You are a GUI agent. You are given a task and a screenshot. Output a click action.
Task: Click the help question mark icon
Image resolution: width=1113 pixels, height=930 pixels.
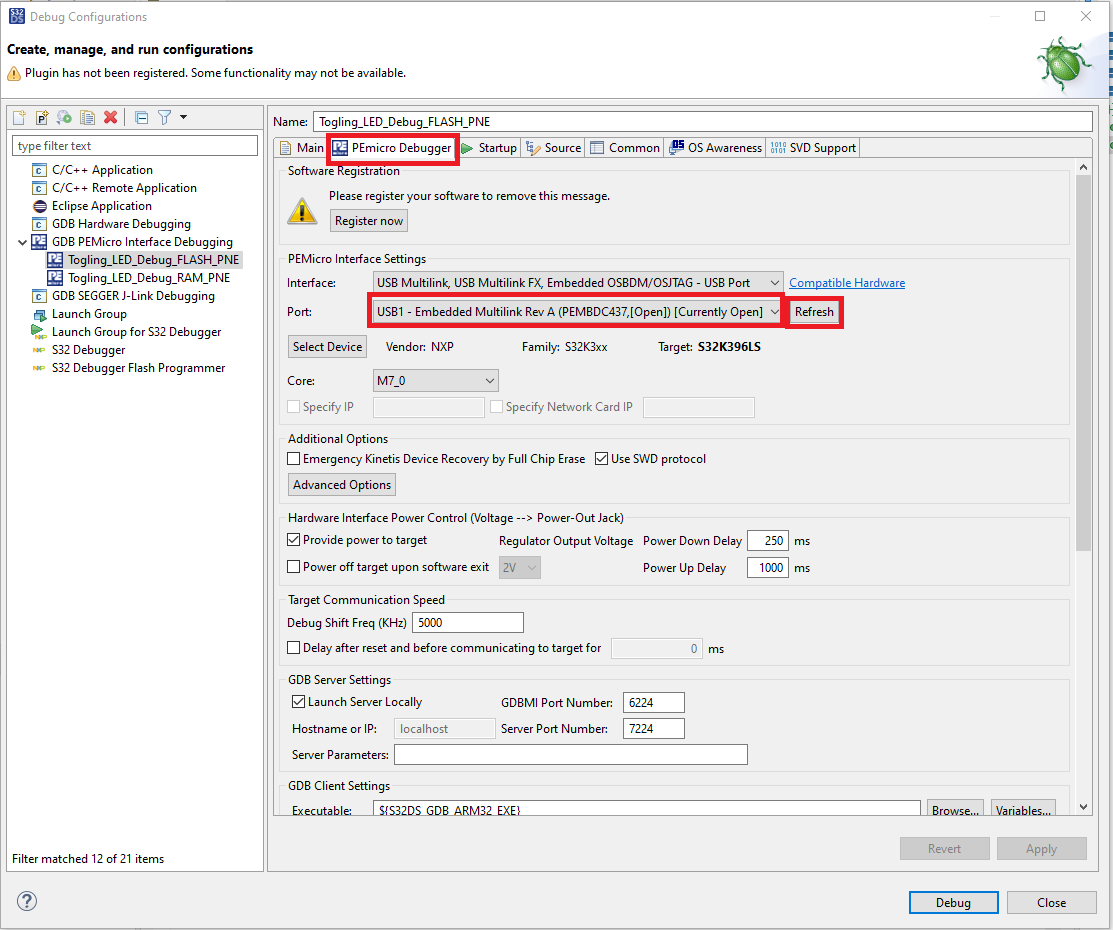(27, 902)
